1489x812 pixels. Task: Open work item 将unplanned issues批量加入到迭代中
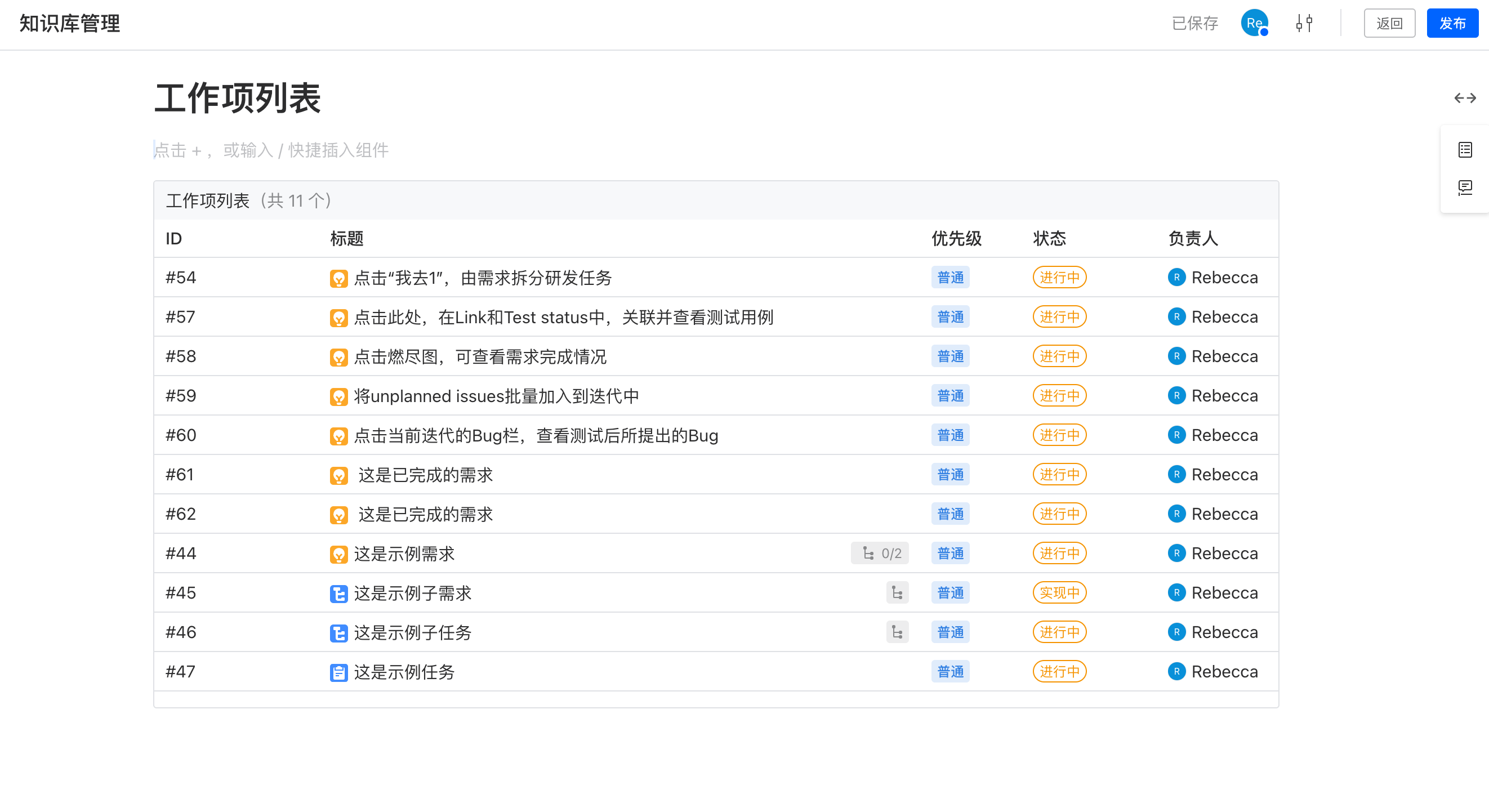pos(497,396)
